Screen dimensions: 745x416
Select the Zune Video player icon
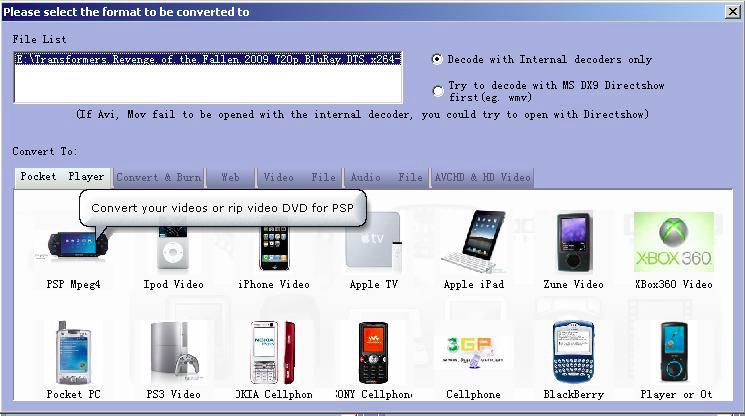coord(574,242)
